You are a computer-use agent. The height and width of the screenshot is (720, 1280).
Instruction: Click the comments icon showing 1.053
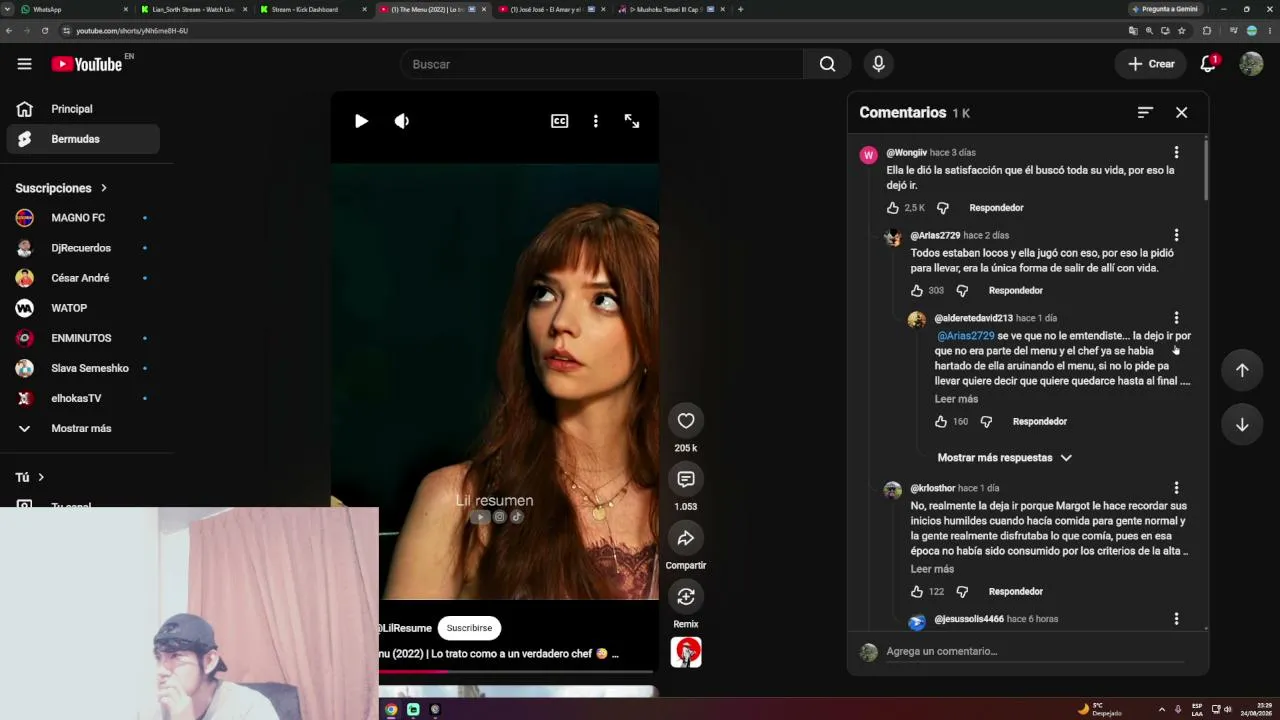[x=686, y=479]
